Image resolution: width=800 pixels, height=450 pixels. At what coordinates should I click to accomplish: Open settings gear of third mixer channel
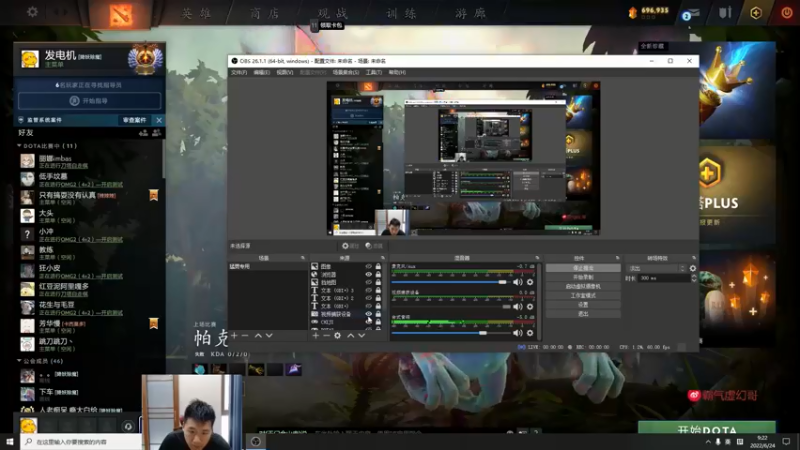tap(530, 333)
